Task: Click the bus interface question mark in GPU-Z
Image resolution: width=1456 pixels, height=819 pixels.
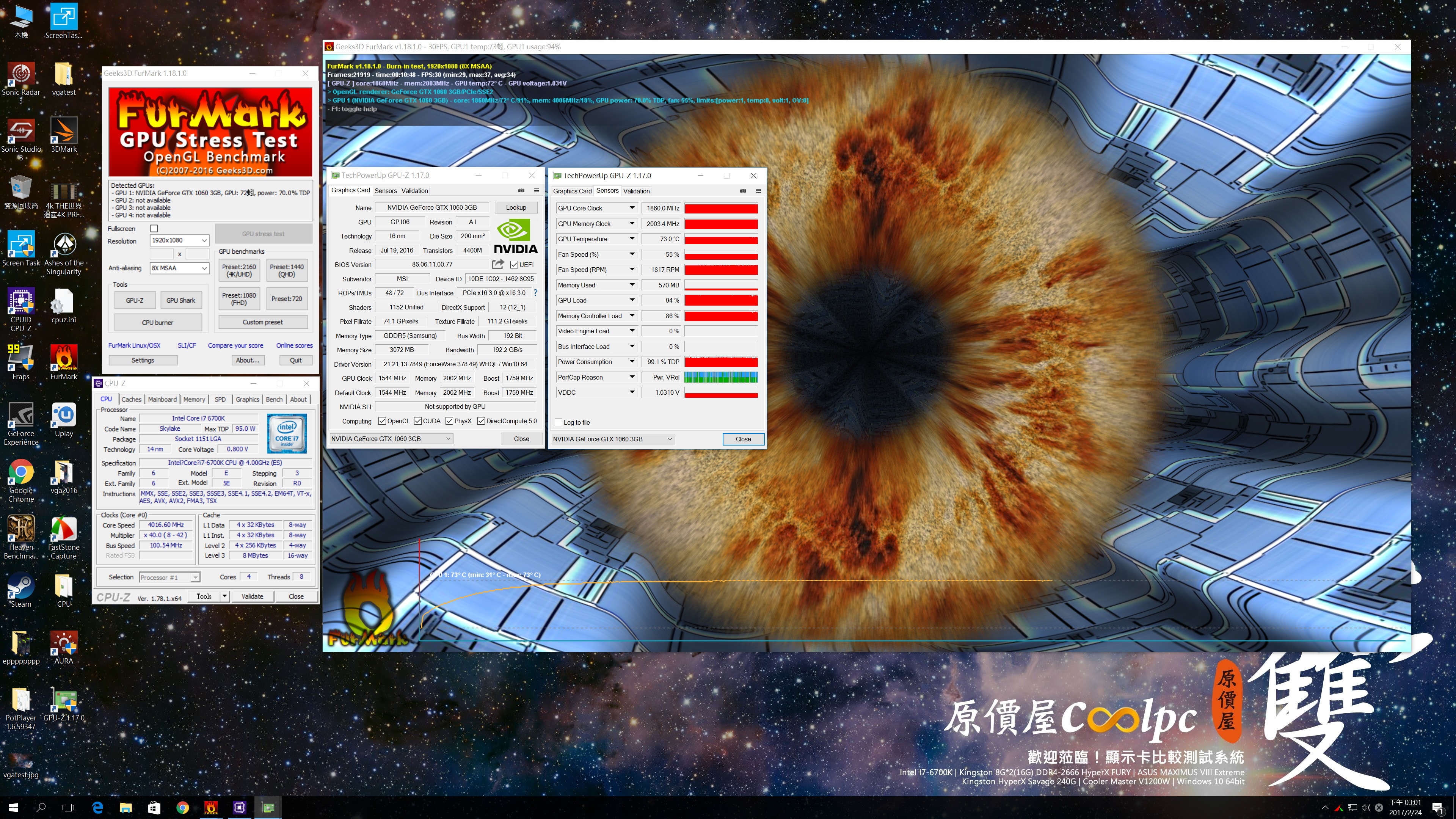Action: click(535, 293)
